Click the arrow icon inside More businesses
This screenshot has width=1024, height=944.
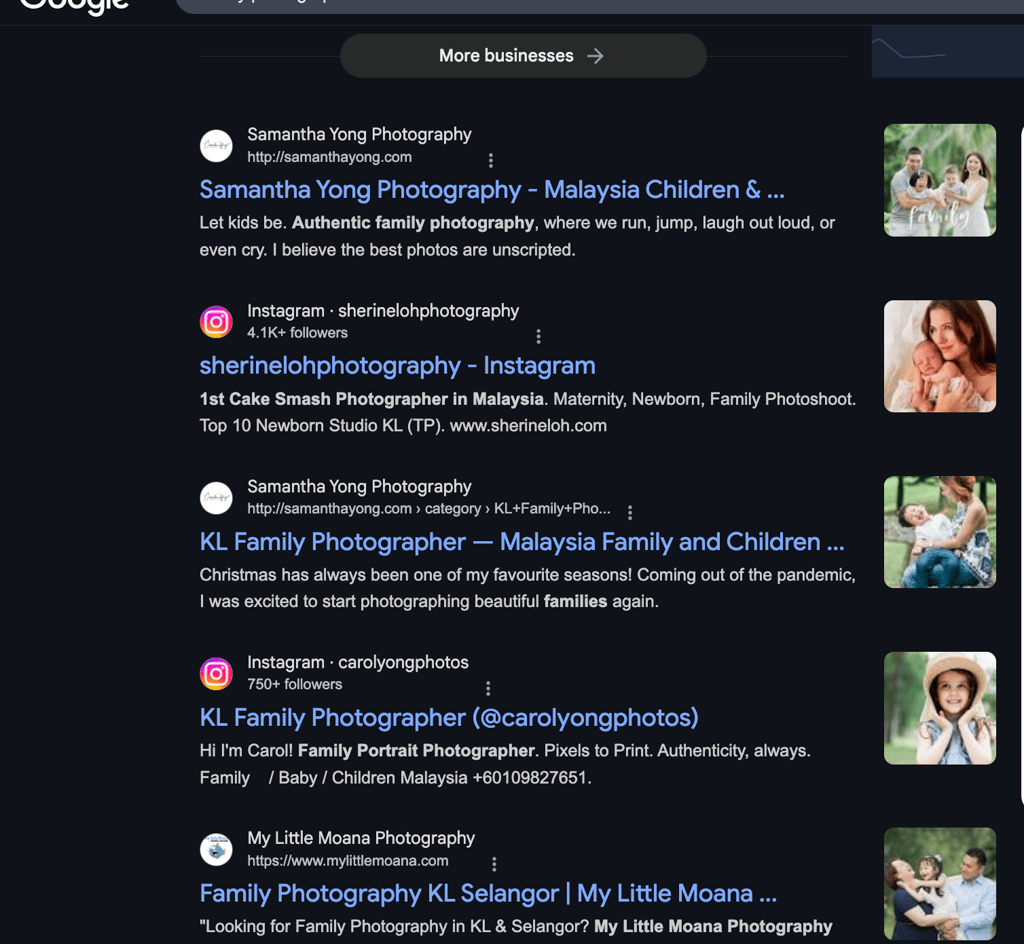pyautogui.click(x=595, y=56)
